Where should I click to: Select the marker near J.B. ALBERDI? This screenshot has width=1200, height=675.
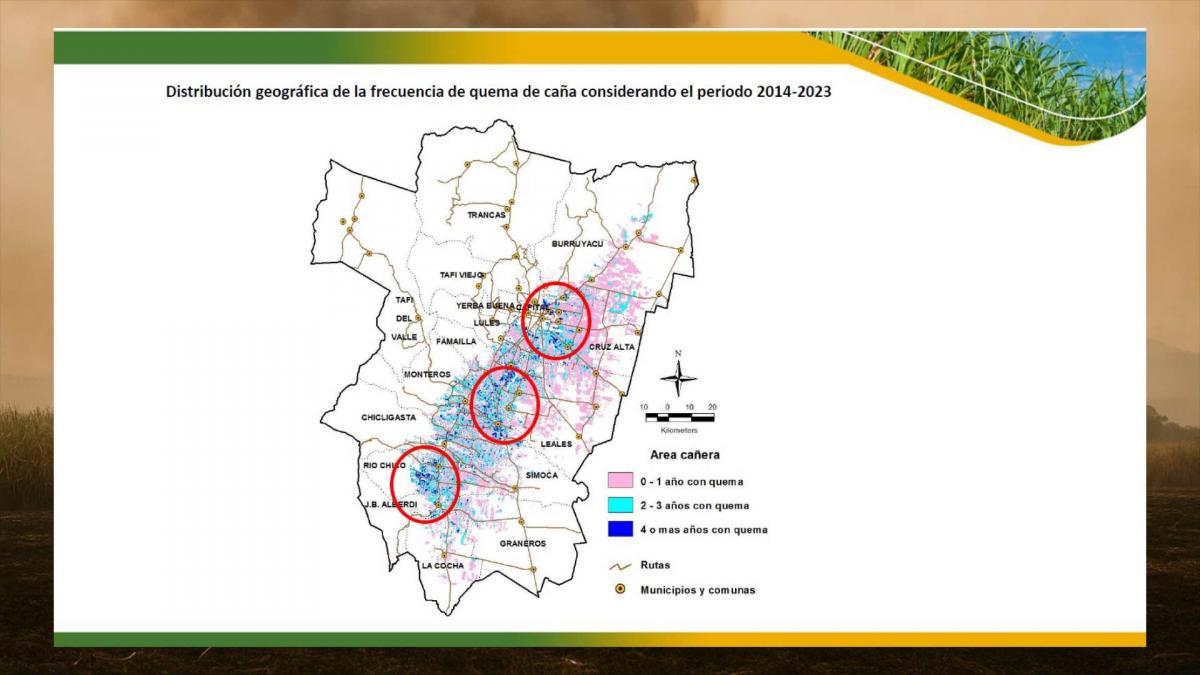(x=438, y=505)
